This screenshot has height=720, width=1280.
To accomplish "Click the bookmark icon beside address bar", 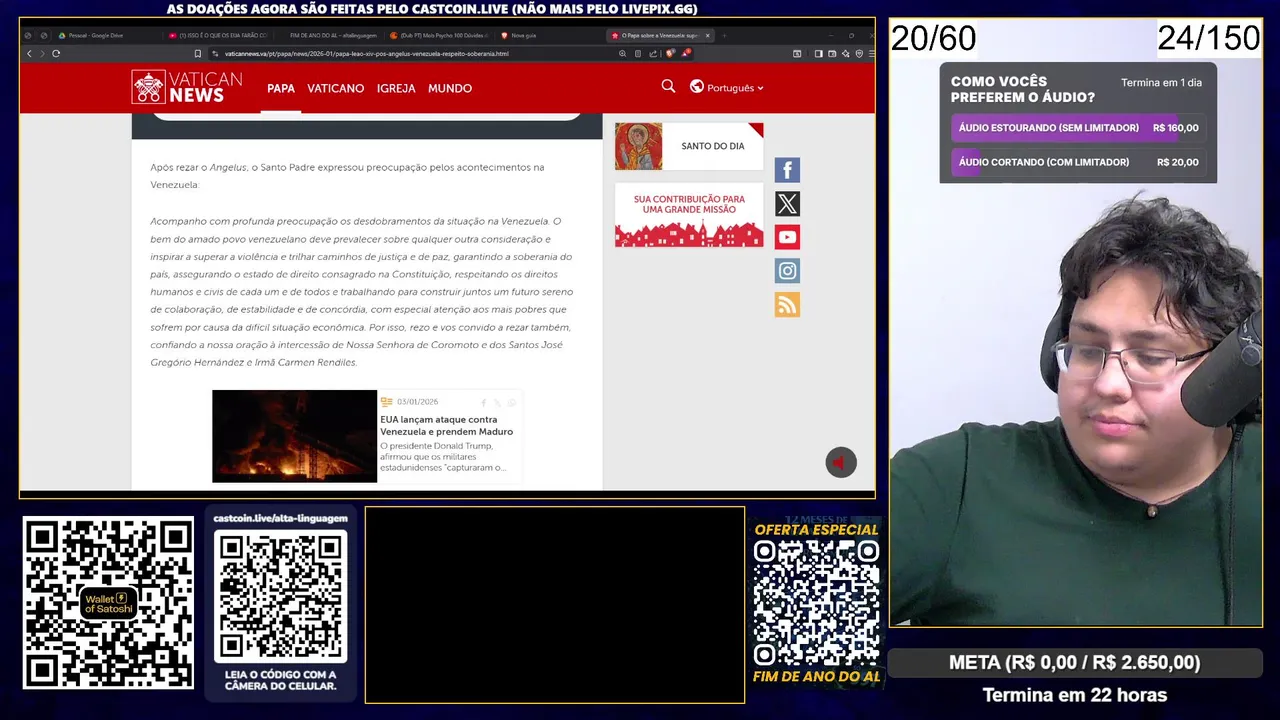I will coord(197,53).
